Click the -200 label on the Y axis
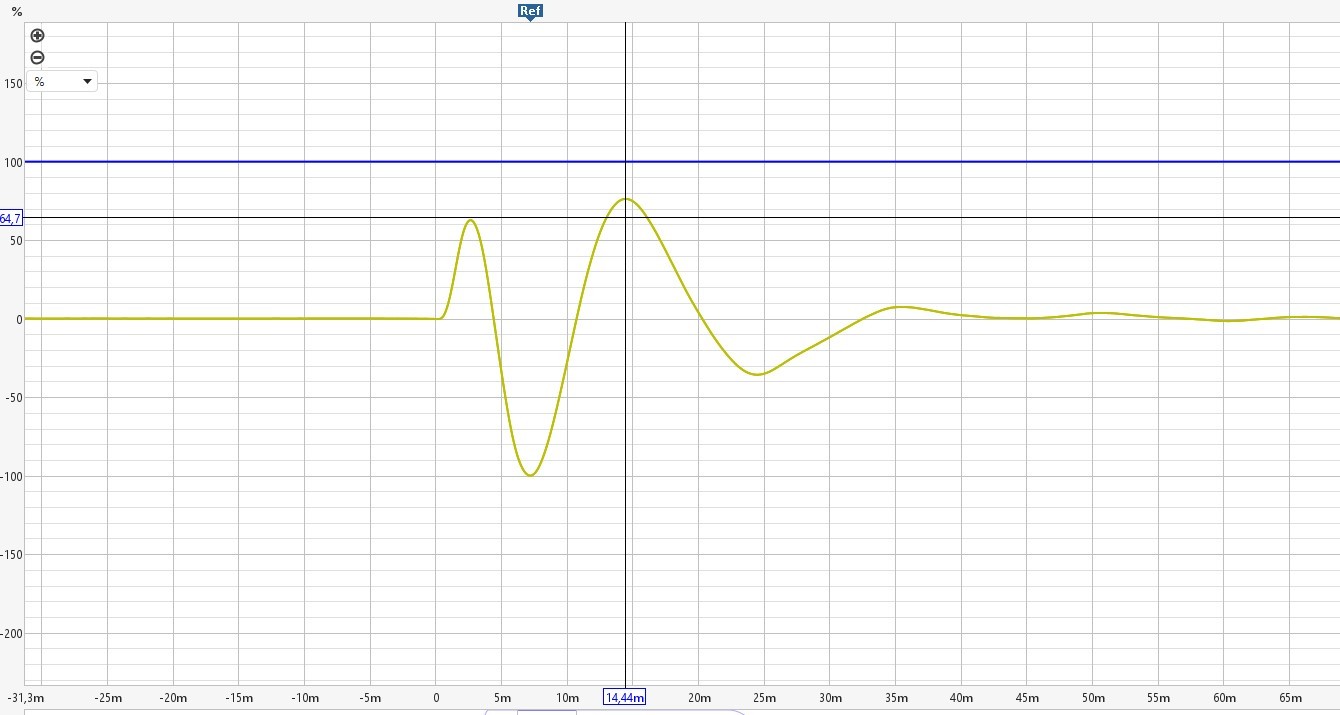This screenshot has width=1340, height=715. pos(12,633)
